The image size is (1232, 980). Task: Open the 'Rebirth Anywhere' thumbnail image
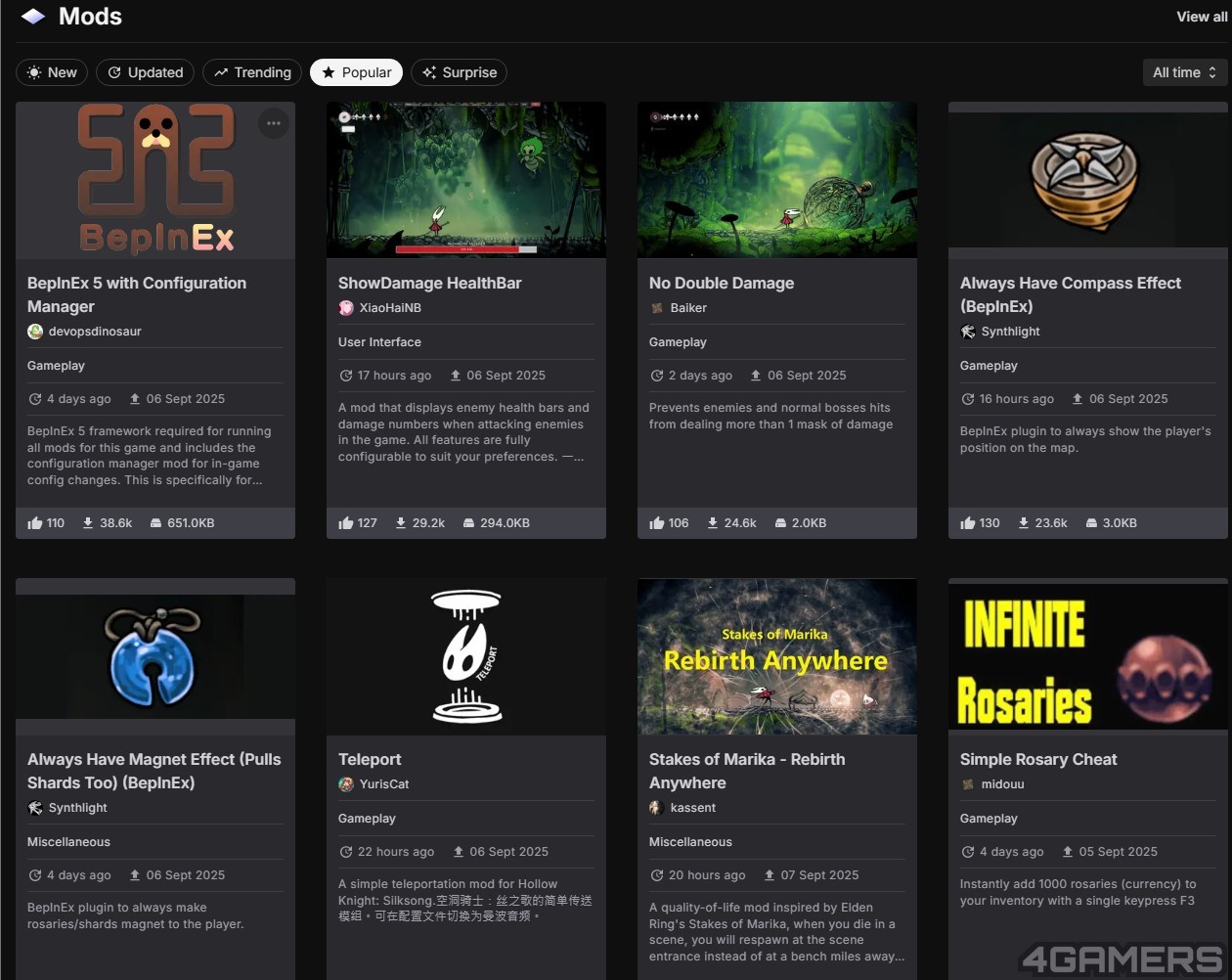tap(777, 656)
